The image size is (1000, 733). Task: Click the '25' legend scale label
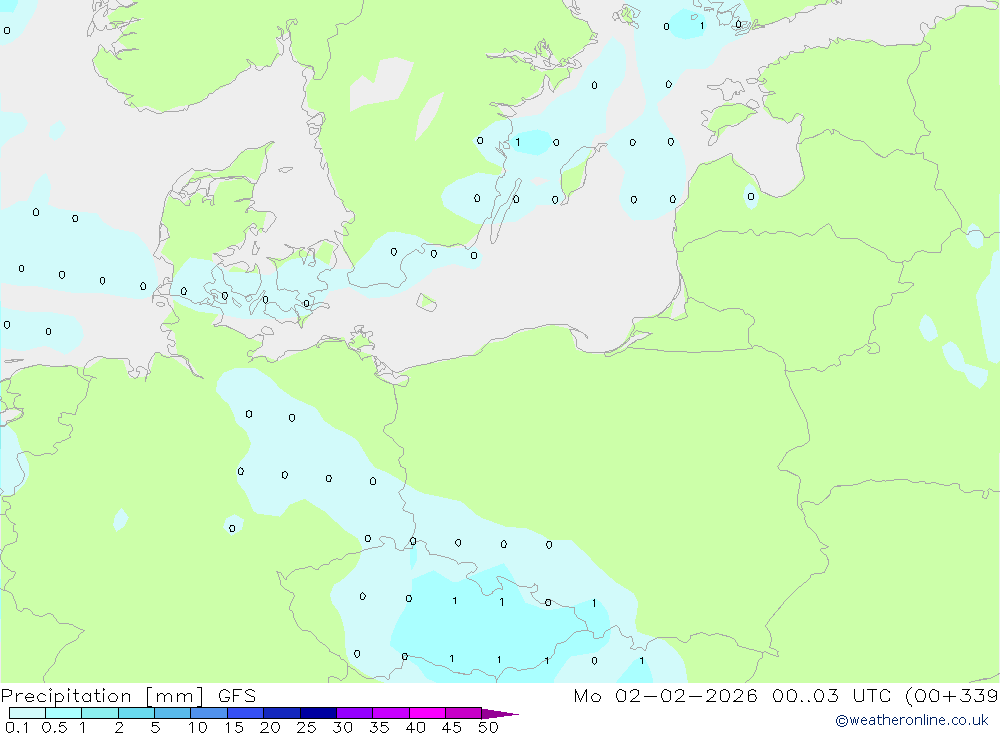(306, 727)
